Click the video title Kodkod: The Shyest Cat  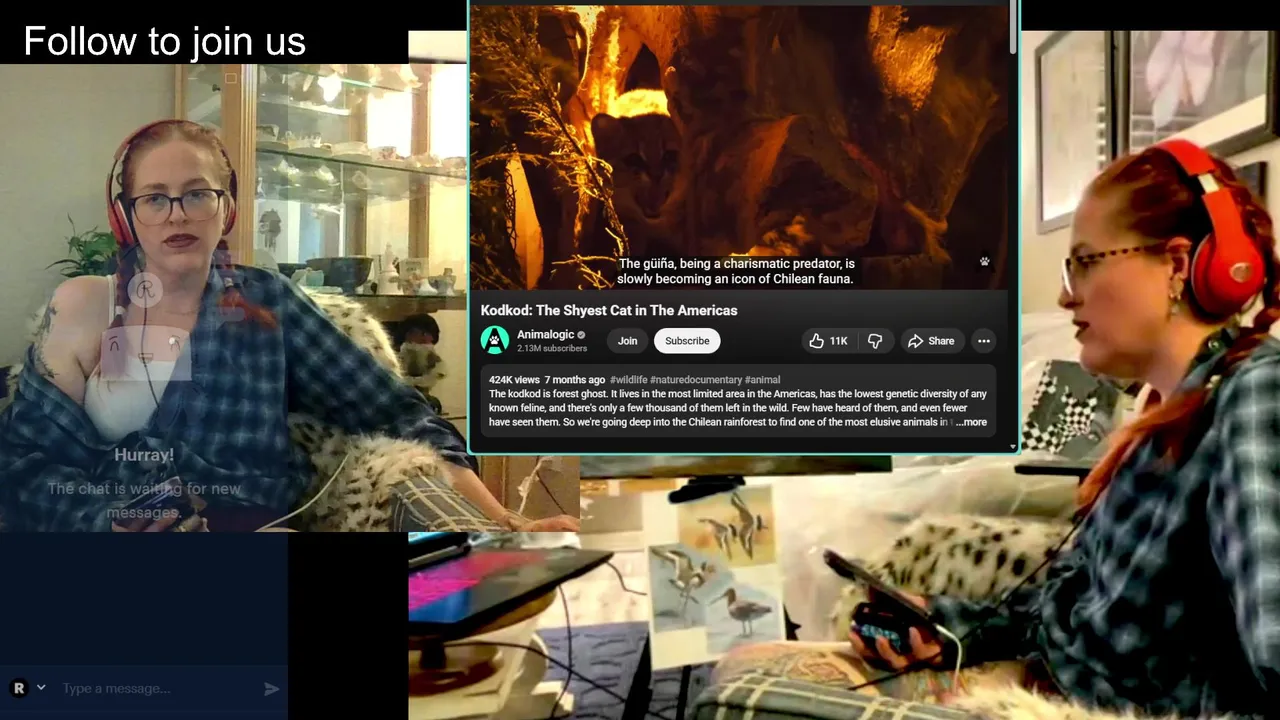[609, 310]
